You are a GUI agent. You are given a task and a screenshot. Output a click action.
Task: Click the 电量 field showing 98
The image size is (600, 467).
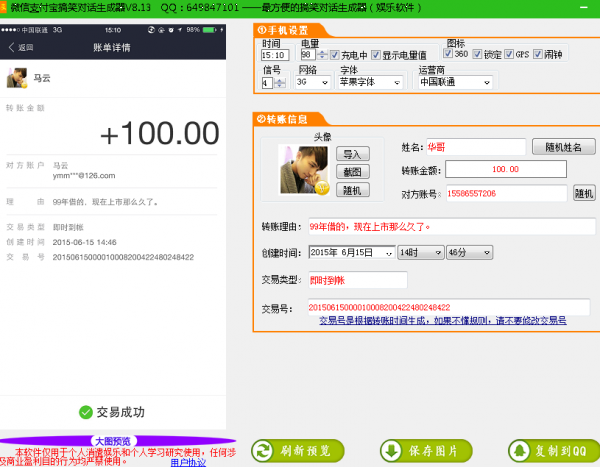tap(308, 55)
